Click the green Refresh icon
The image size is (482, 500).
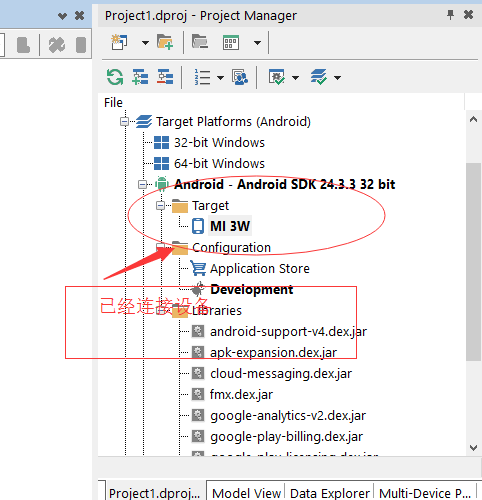(115, 77)
